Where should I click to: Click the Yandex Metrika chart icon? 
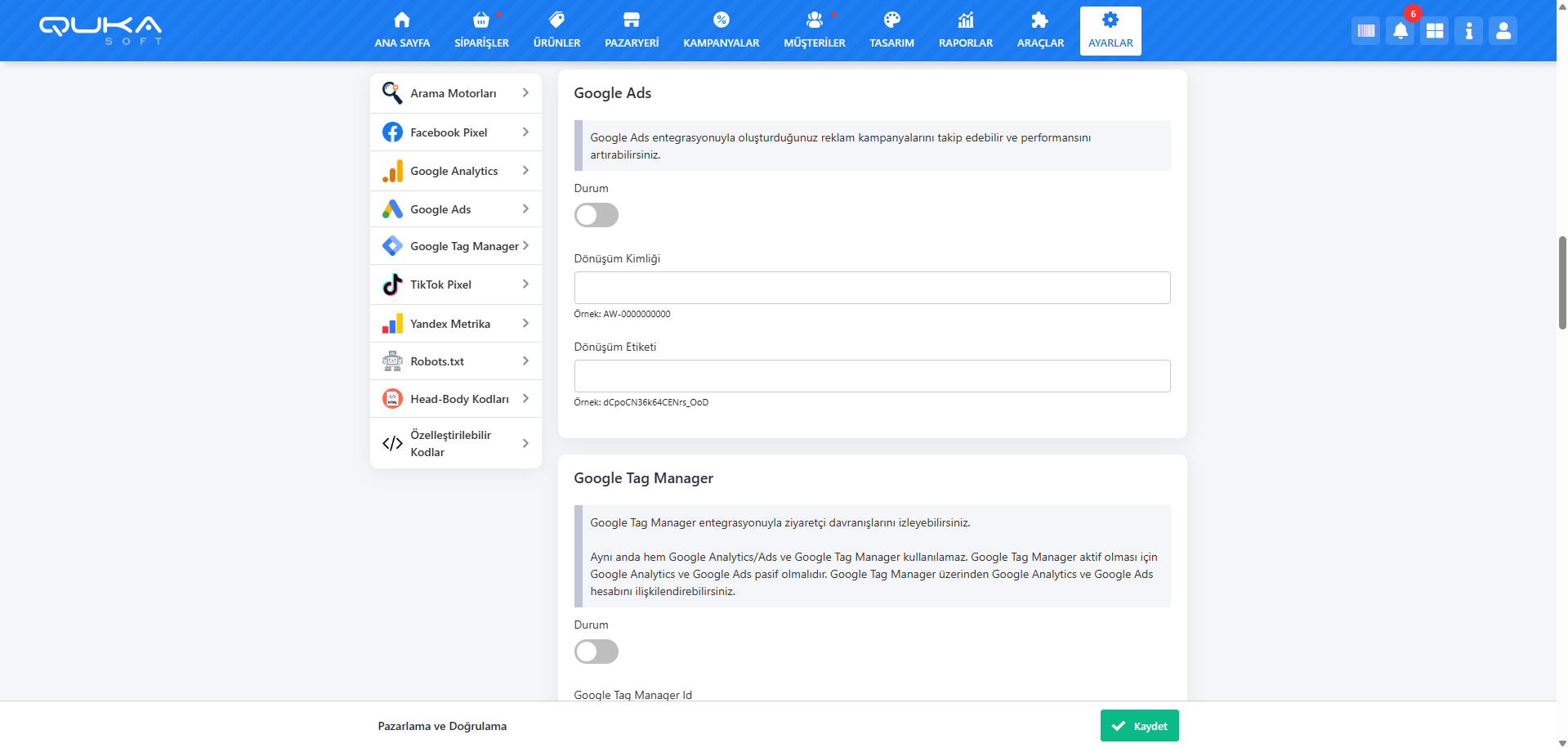(392, 324)
